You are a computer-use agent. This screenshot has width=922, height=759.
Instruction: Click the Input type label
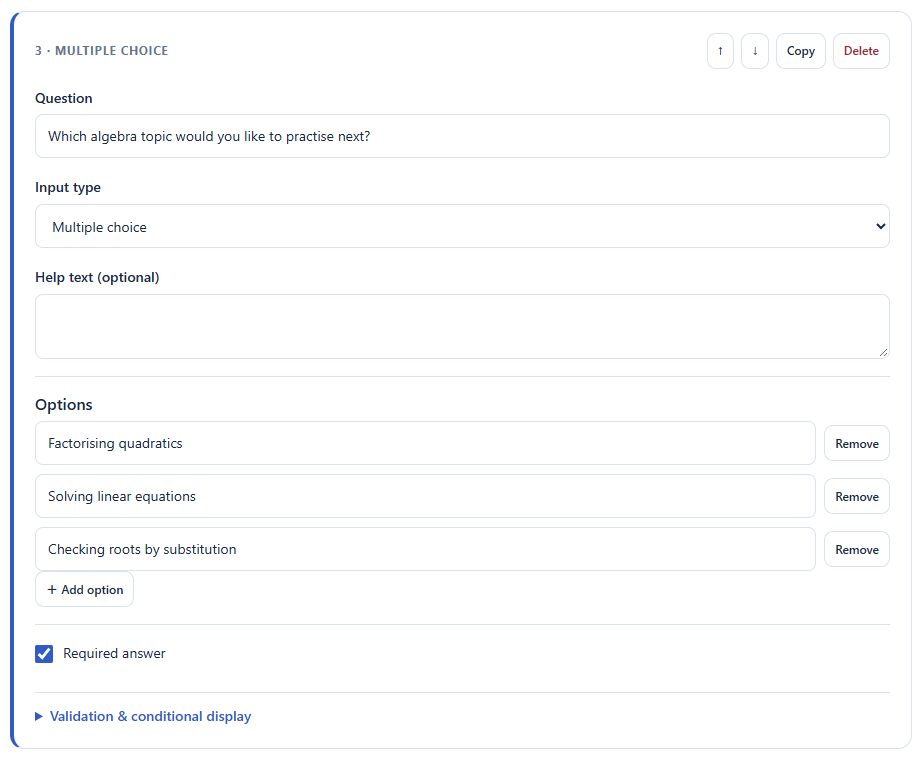[68, 188]
